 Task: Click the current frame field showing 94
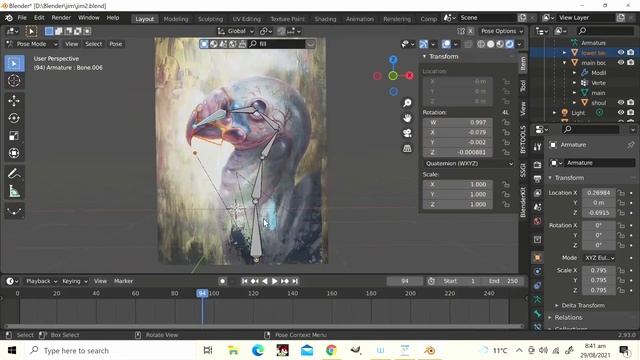point(404,281)
